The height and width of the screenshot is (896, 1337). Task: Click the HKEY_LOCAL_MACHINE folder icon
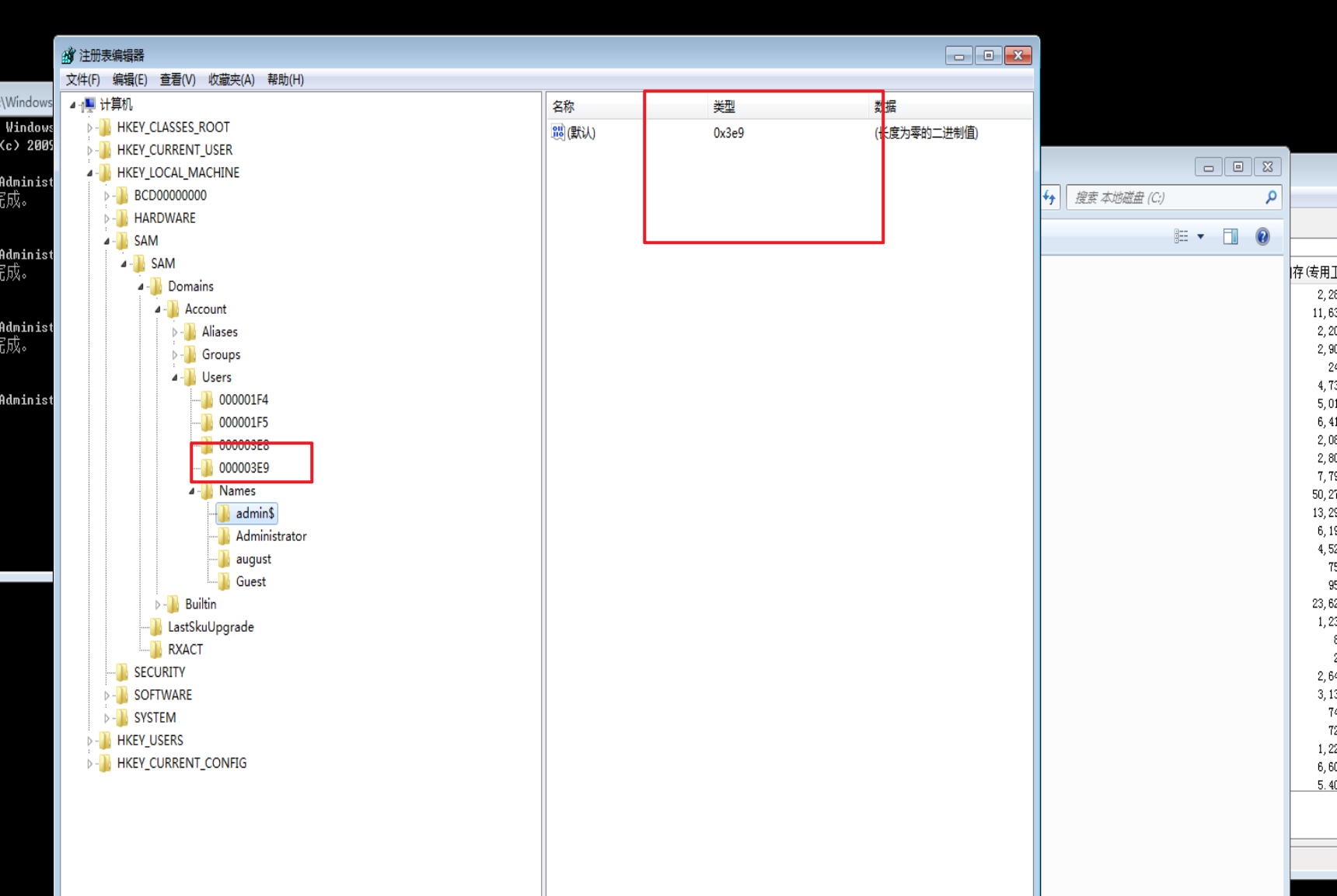pyautogui.click(x=105, y=173)
